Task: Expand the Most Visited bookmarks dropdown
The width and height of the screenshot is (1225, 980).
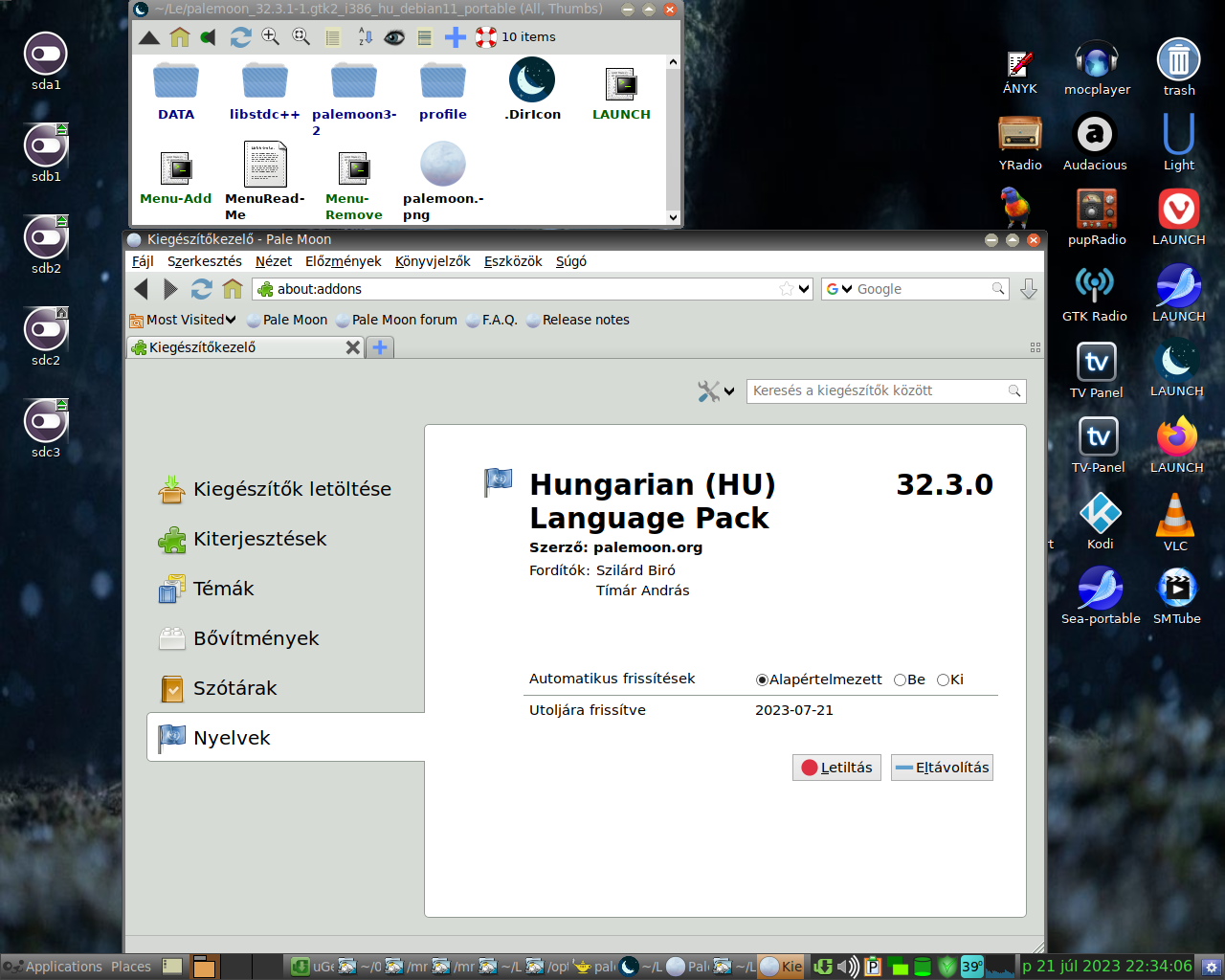Action: click(x=183, y=320)
